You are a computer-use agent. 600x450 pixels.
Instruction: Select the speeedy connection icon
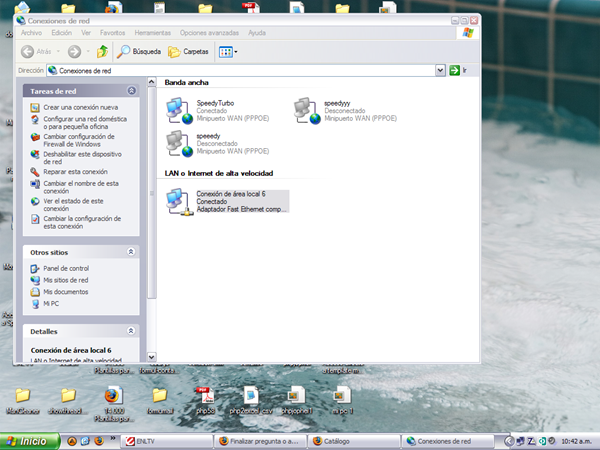point(178,144)
